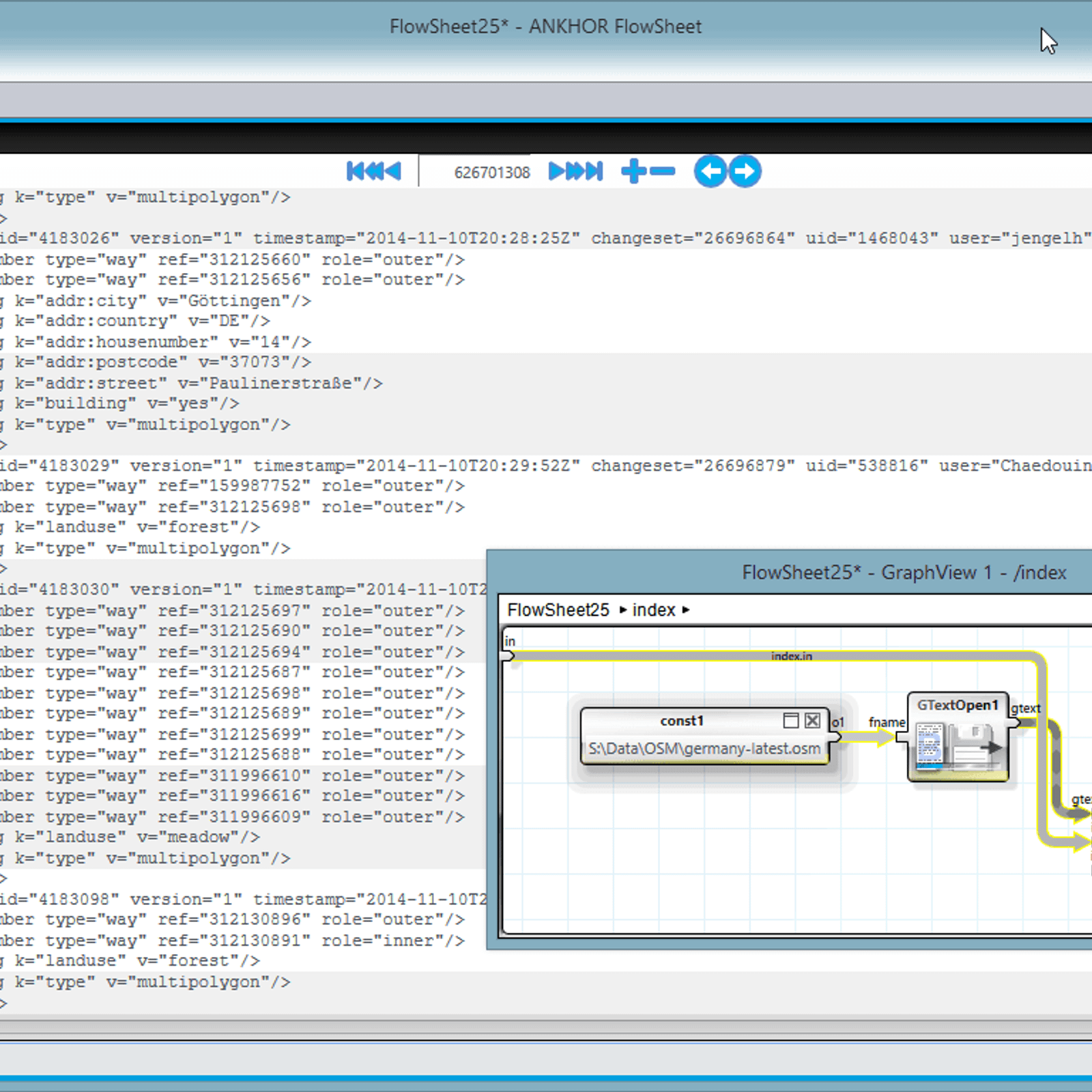Screen dimensions: 1092x1092
Task: Step back one position with the single left arrow
Action: 392,171
